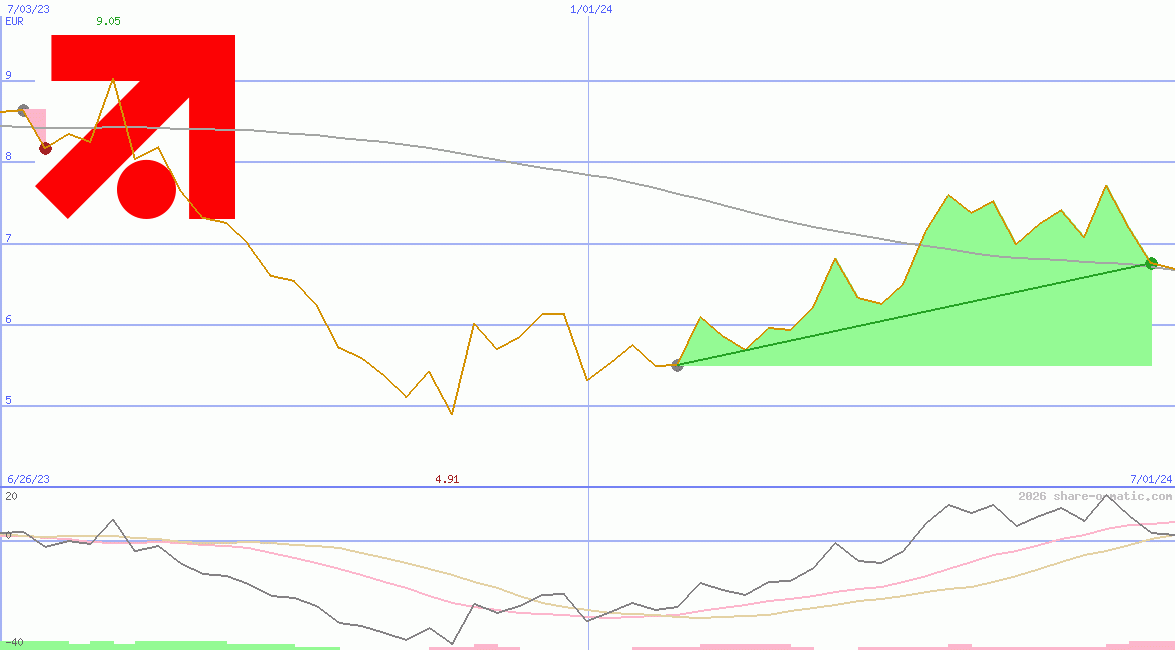This screenshot has width=1175, height=650.
Task: Click the dark red marker dot near 8
Action: (x=46, y=148)
